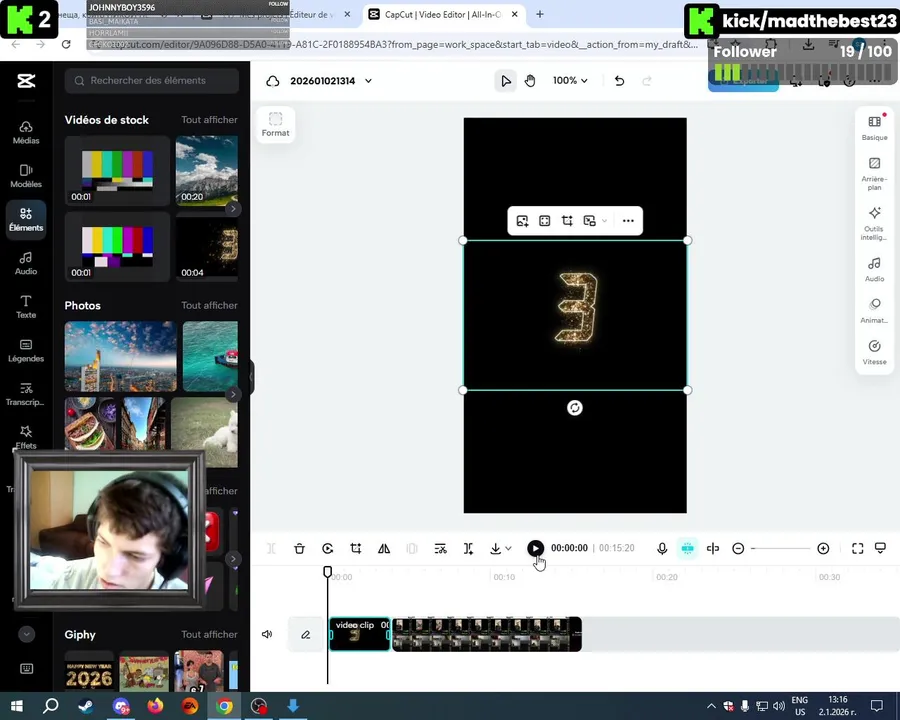Viewport: 900px width, 720px height.
Task: Click the rotate handle below the clip
Action: click(x=575, y=408)
